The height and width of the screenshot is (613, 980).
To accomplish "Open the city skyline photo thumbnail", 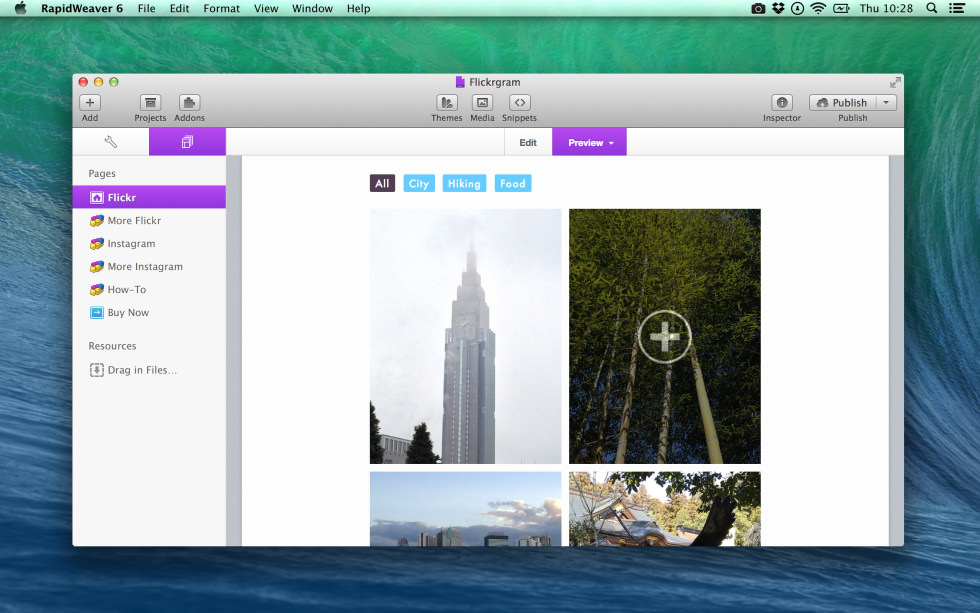I will (466, 509).
